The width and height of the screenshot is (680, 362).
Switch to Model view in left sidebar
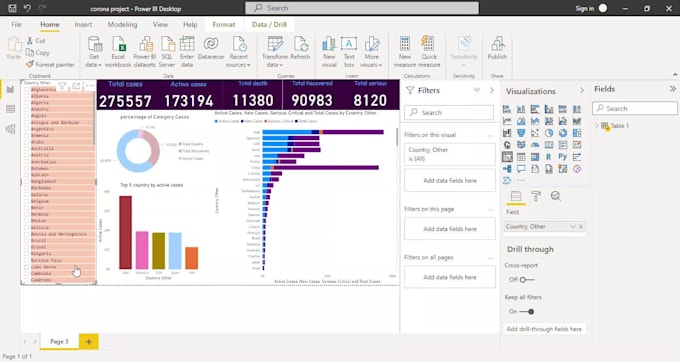pyautogui.click(x=10, y=129)
